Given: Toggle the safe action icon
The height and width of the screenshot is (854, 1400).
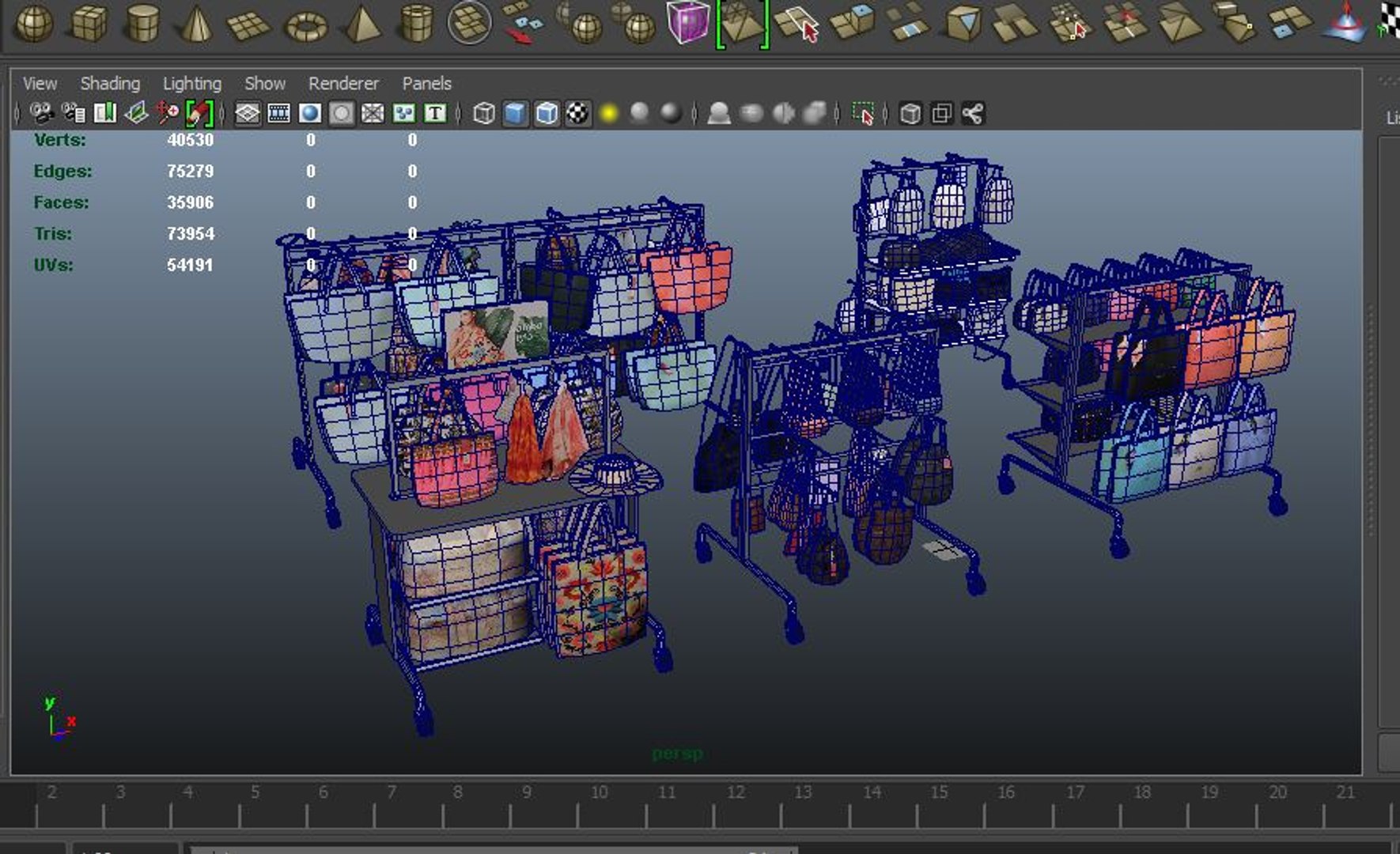Looking at the screenshot, I should coord(404,113).
